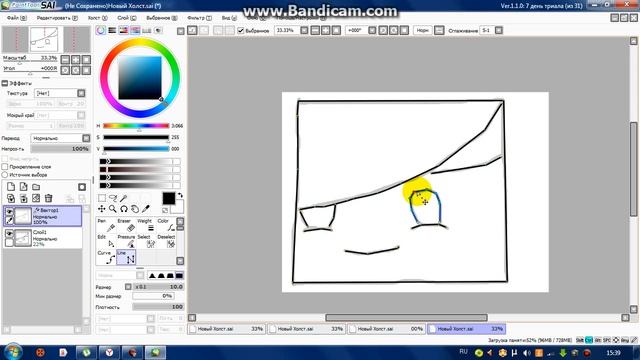Screen dimensions: 640x360
Task: Open the brush size multiplier dropdown
Action: [x=128, y=287]
